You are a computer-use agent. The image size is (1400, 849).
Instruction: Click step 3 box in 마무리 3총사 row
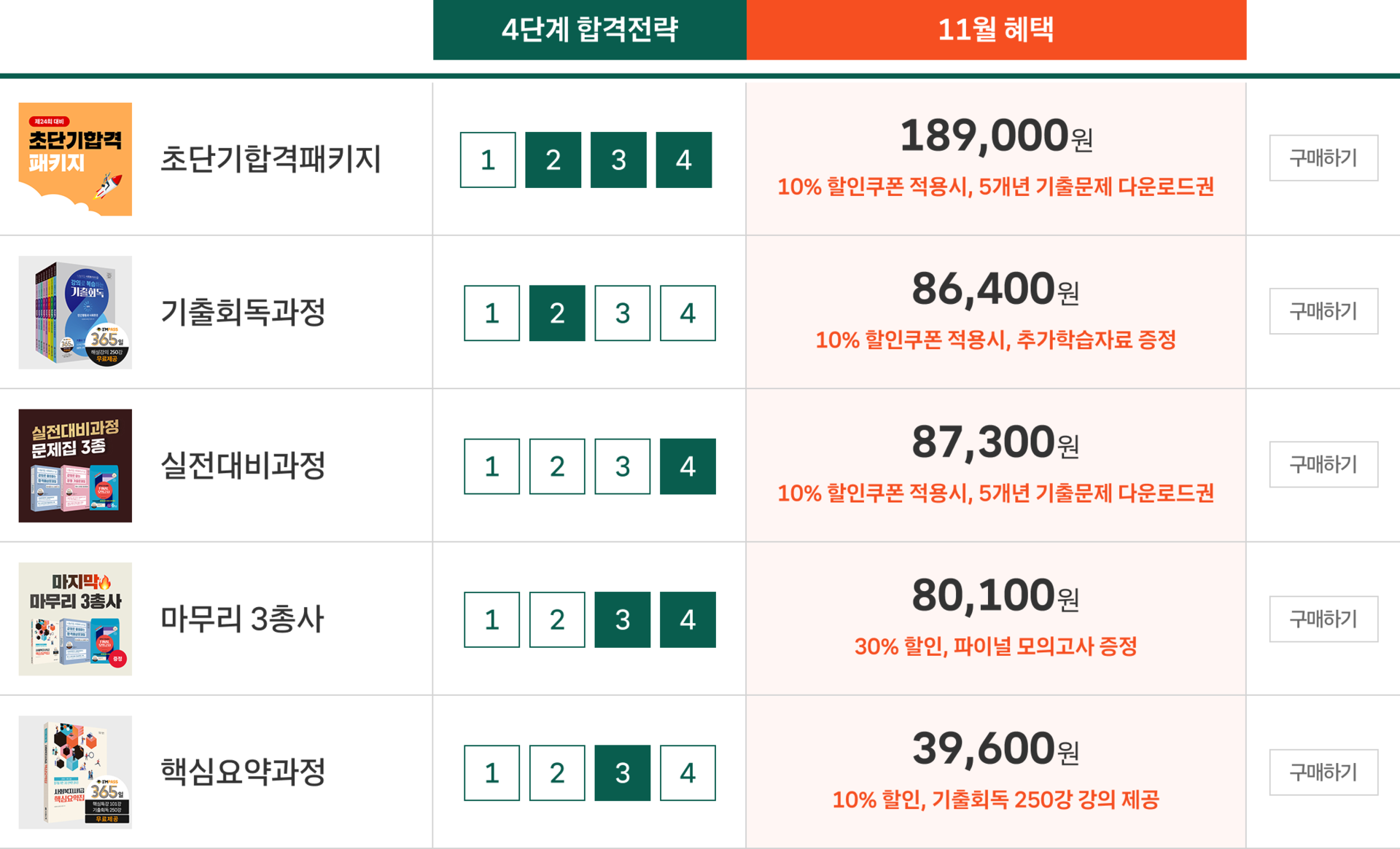click(622, 619)
